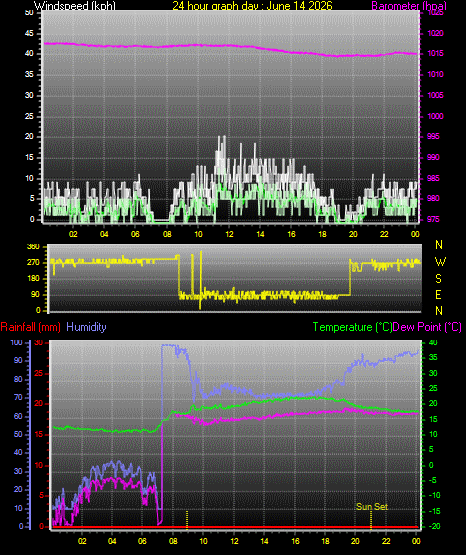Click the 980 value on the barometer axis

(x=433, y=198)
